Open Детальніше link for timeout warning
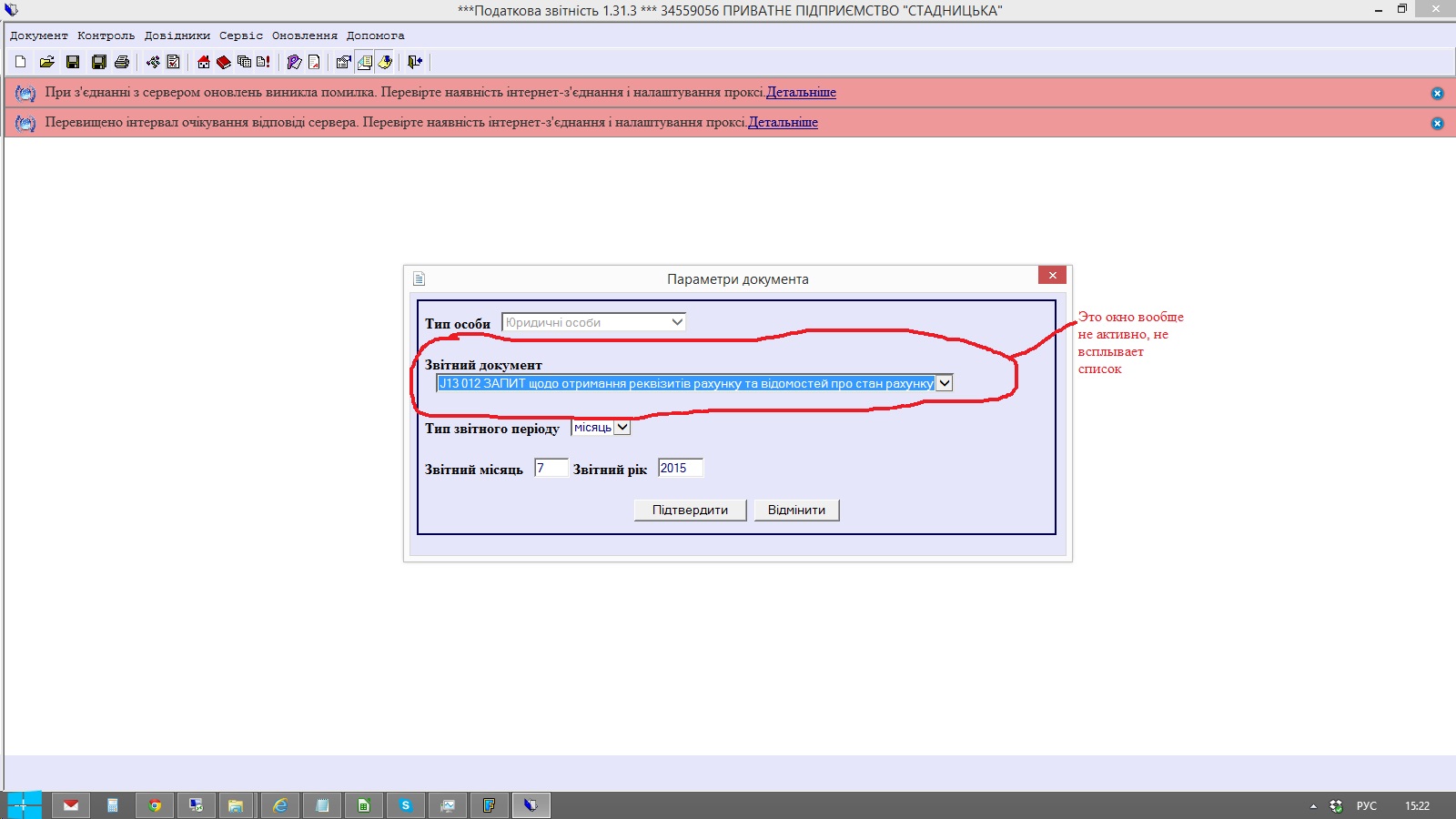Image resolution: width=1456 pixels, height=819 pixels. 783,122
